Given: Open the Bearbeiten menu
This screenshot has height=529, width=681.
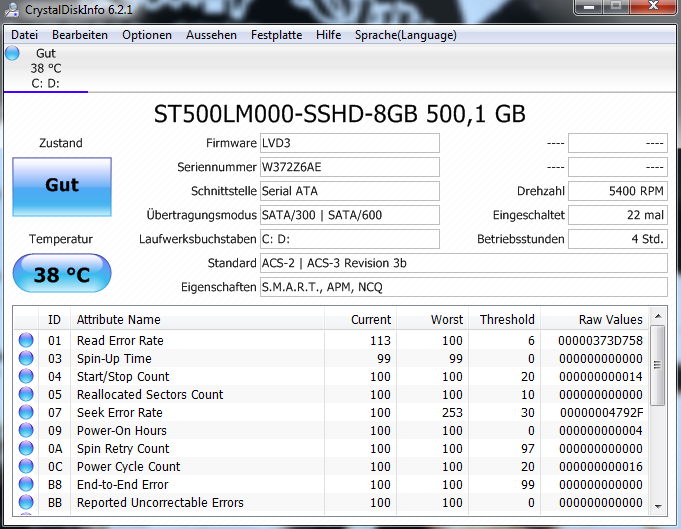Looking at the screenshot, I should (80, 35).
